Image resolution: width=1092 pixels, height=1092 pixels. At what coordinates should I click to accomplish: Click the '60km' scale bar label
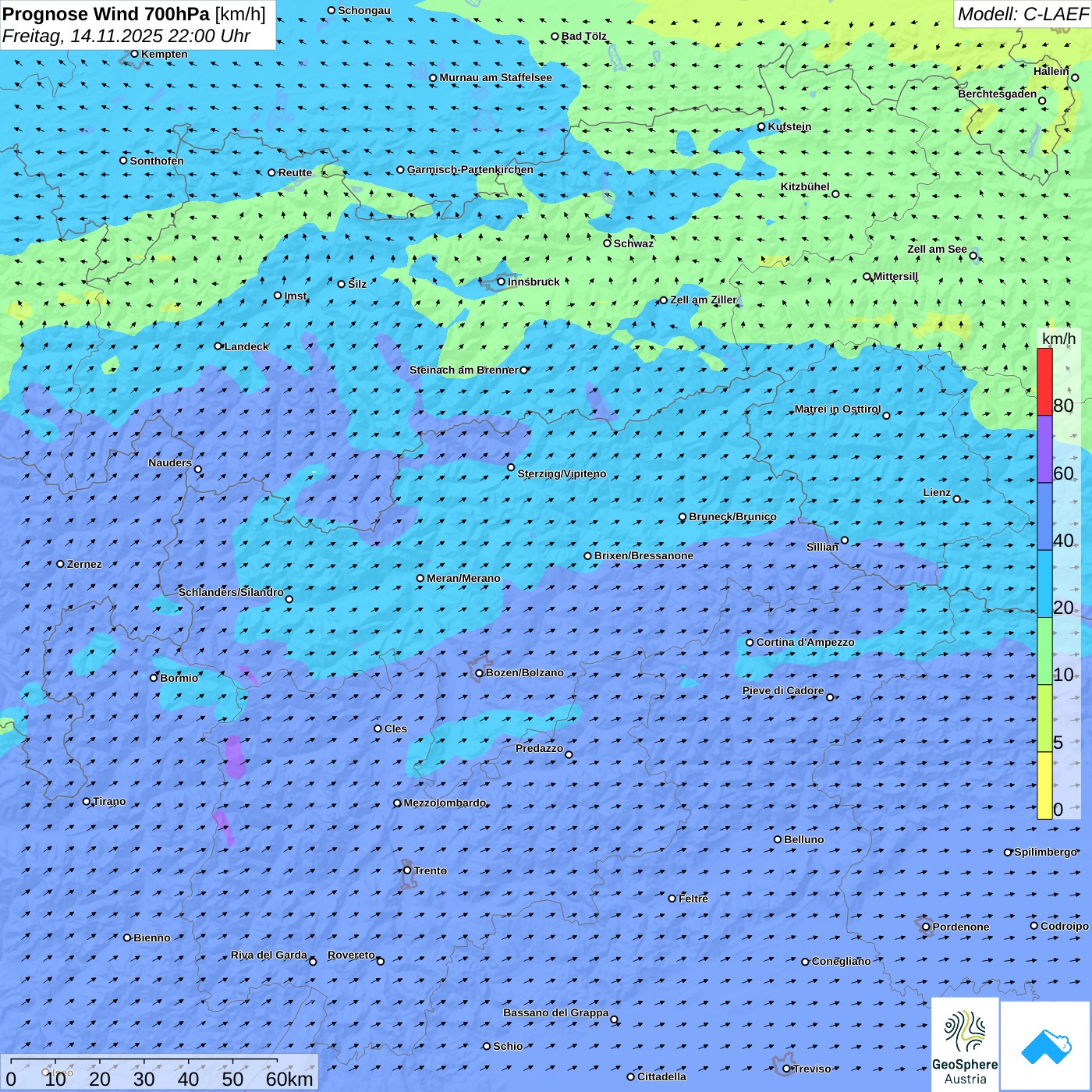point(289,1079)
